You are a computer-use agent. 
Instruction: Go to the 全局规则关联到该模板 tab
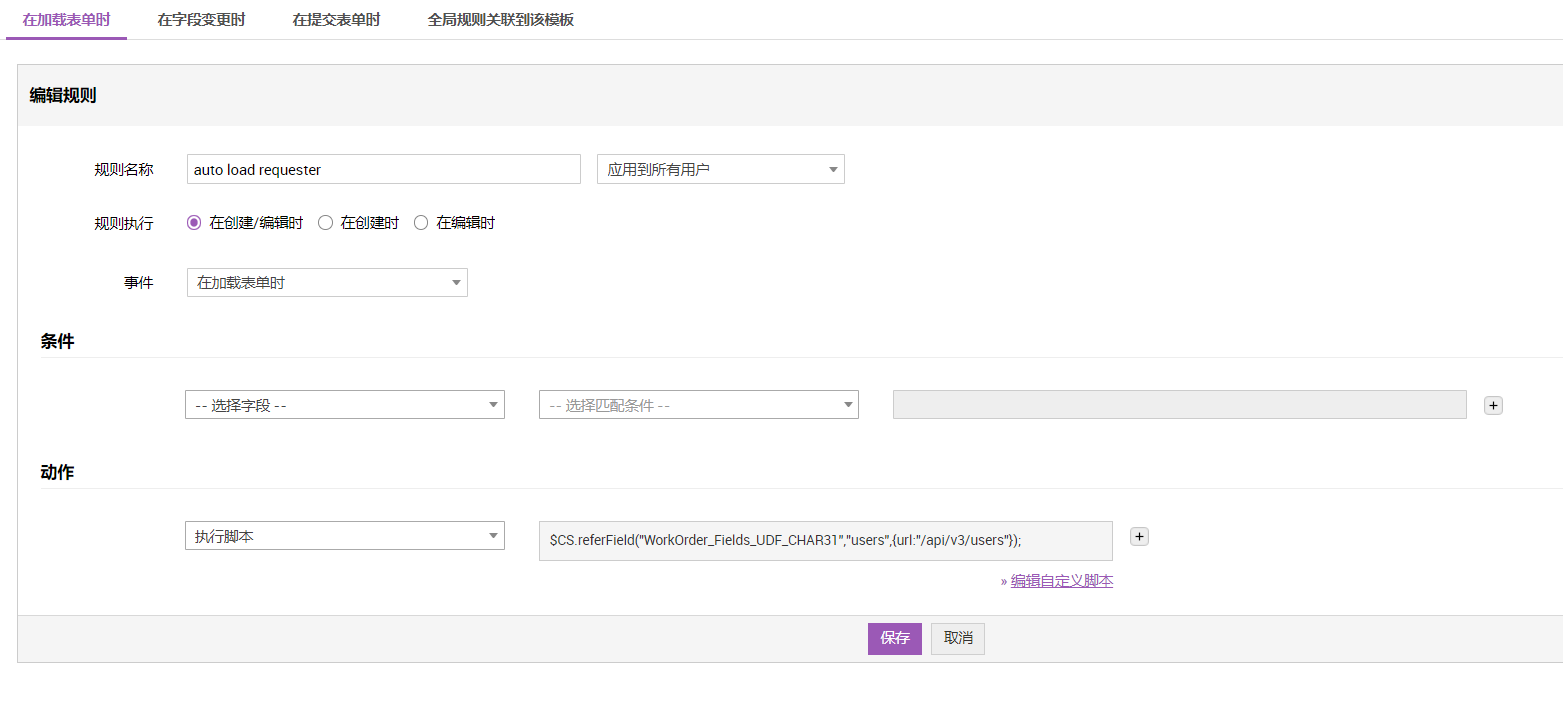coord(500,20)
